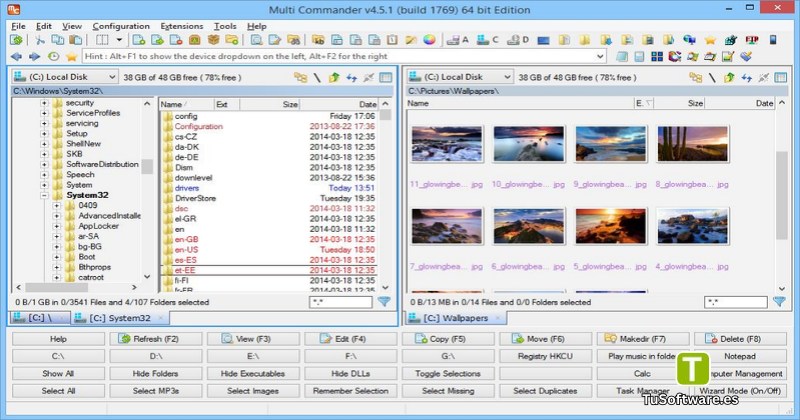The height and width of the screenshot is (420, 800).
Task: Select the et-EE folder row
Action: click(269, 270)
